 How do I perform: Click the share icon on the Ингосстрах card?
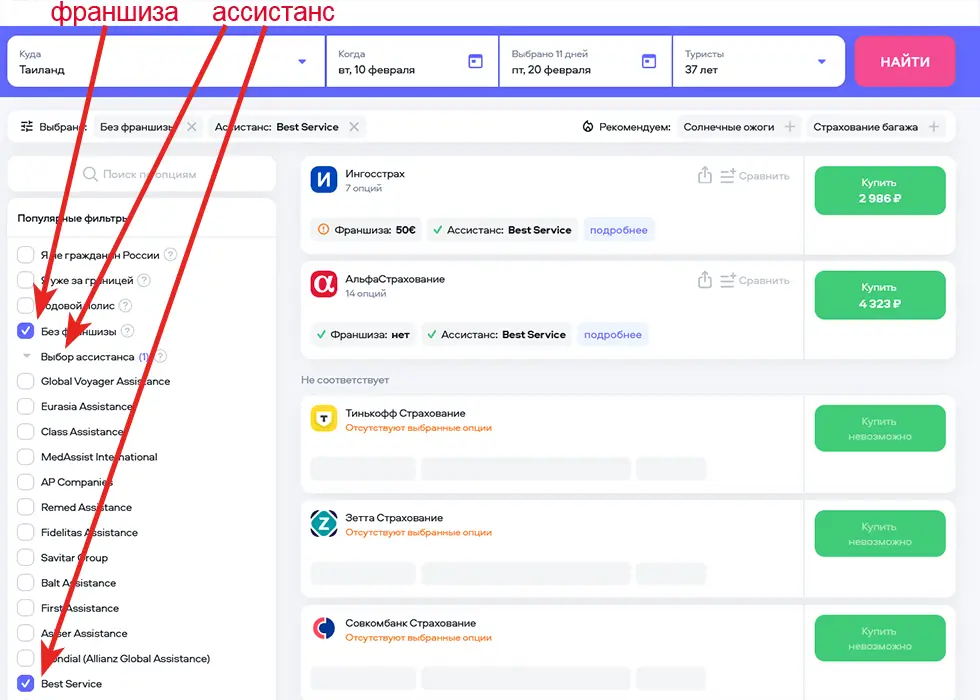click(705, 175)
